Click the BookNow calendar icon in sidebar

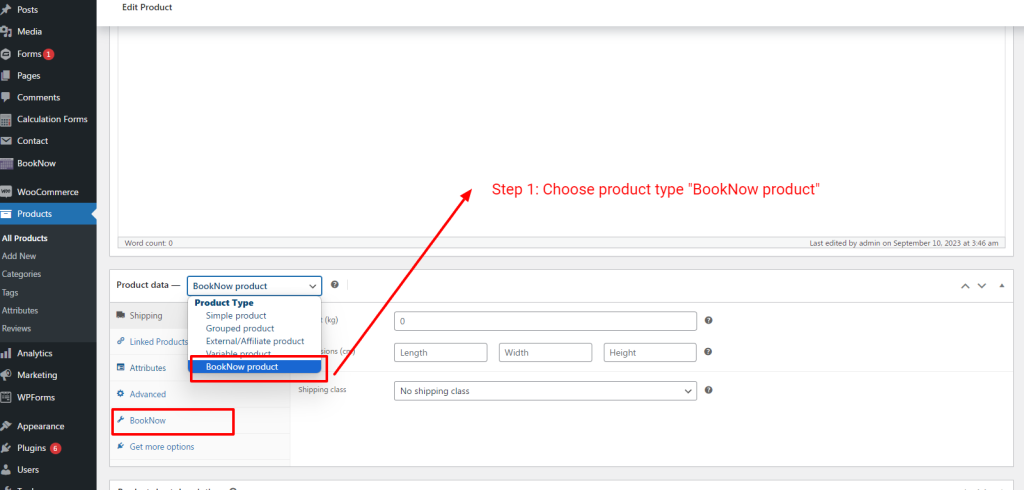pos(6,163)
